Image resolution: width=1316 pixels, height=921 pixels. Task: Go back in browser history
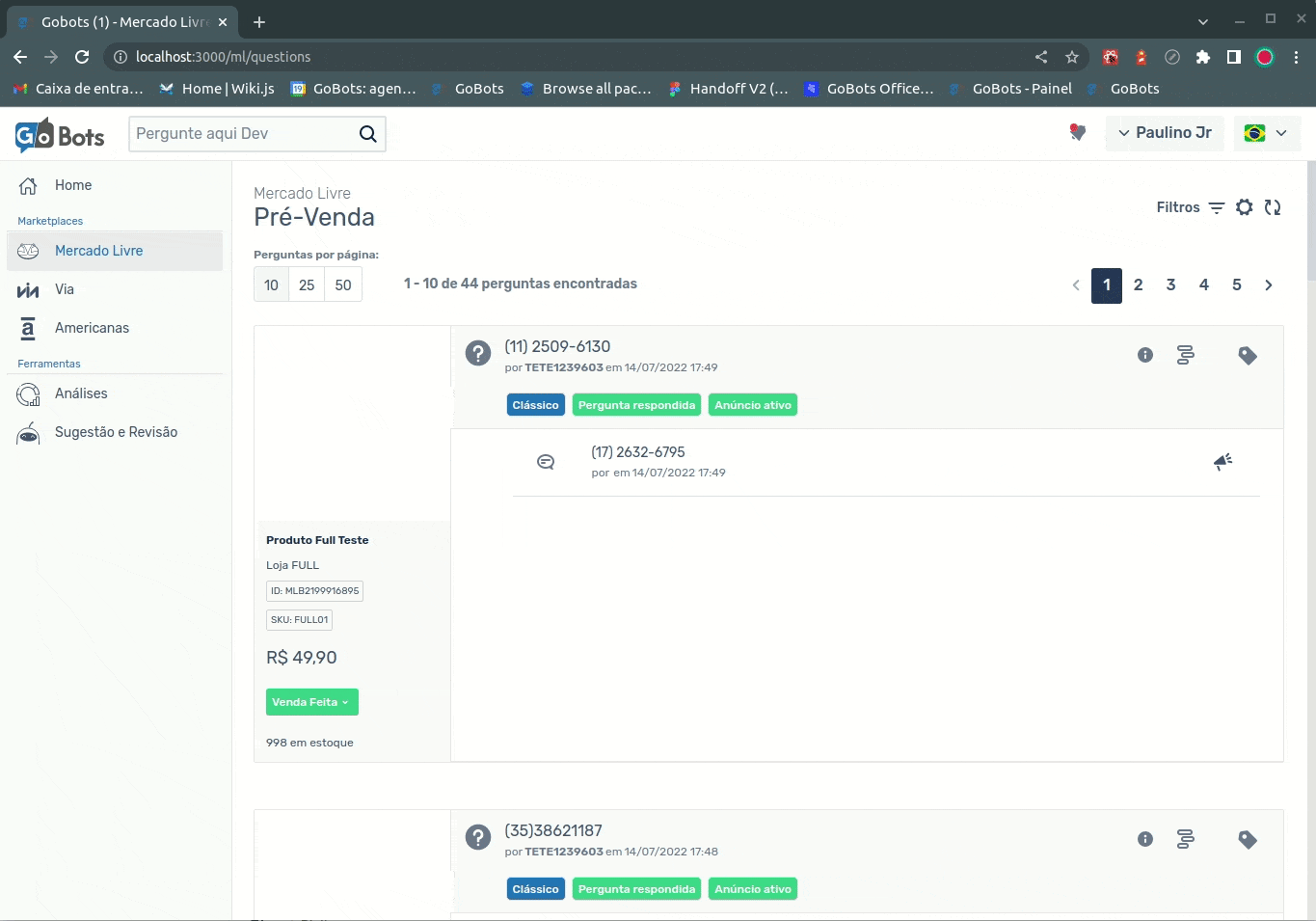coord(20,57)
